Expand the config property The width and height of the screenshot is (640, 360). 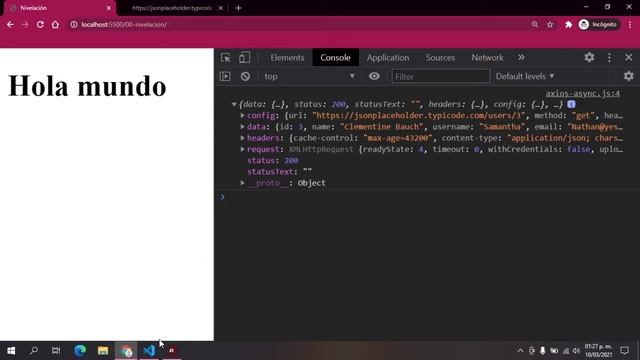click(x=242, y=116)
